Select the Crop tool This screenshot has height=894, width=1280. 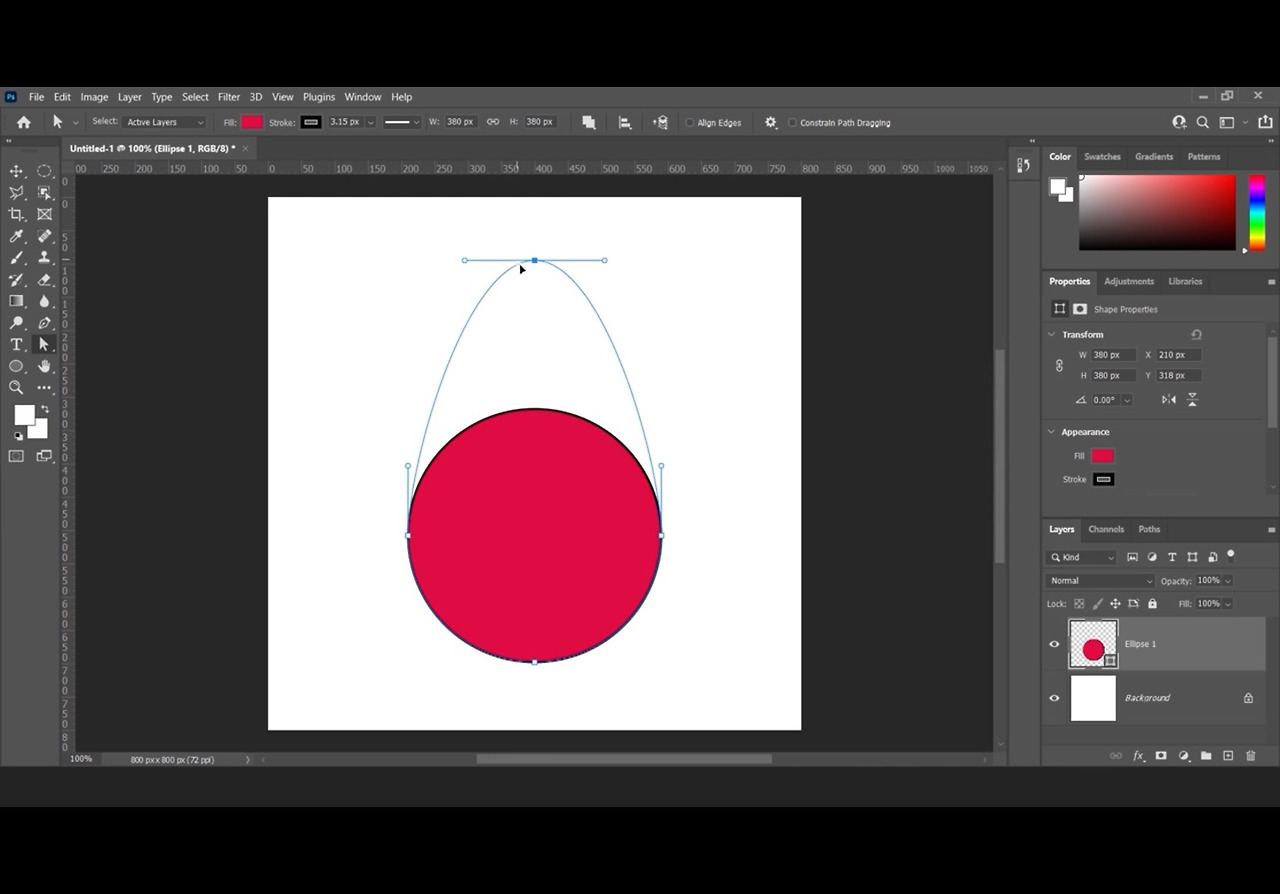(16, 214)
